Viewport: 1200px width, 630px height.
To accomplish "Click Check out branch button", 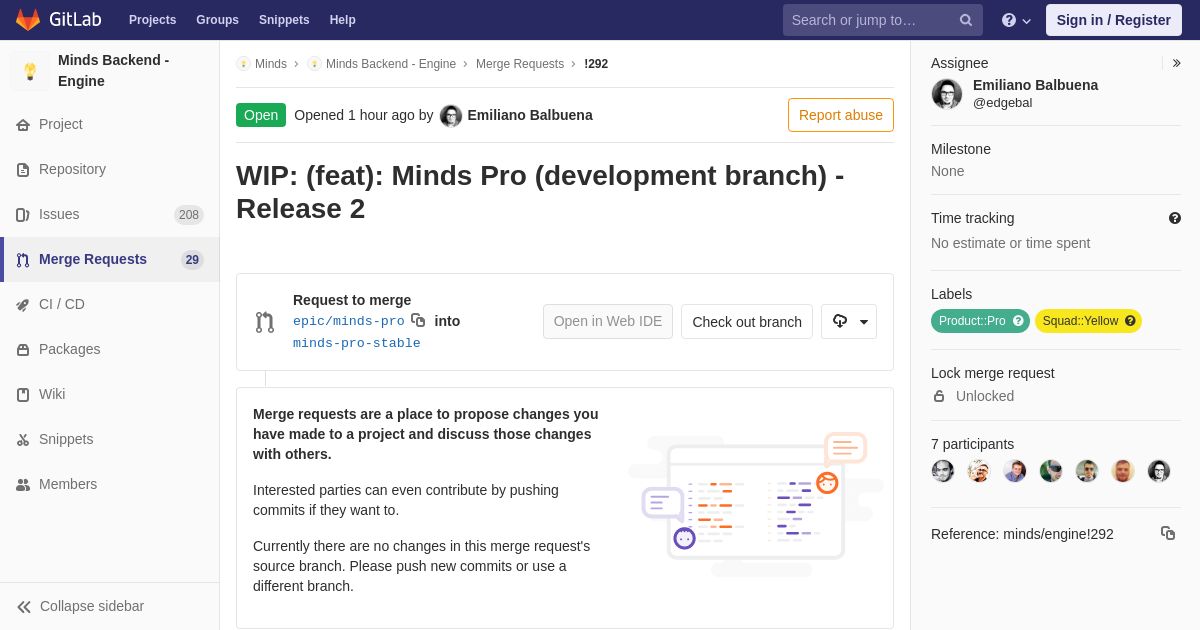I will (747, 322).
